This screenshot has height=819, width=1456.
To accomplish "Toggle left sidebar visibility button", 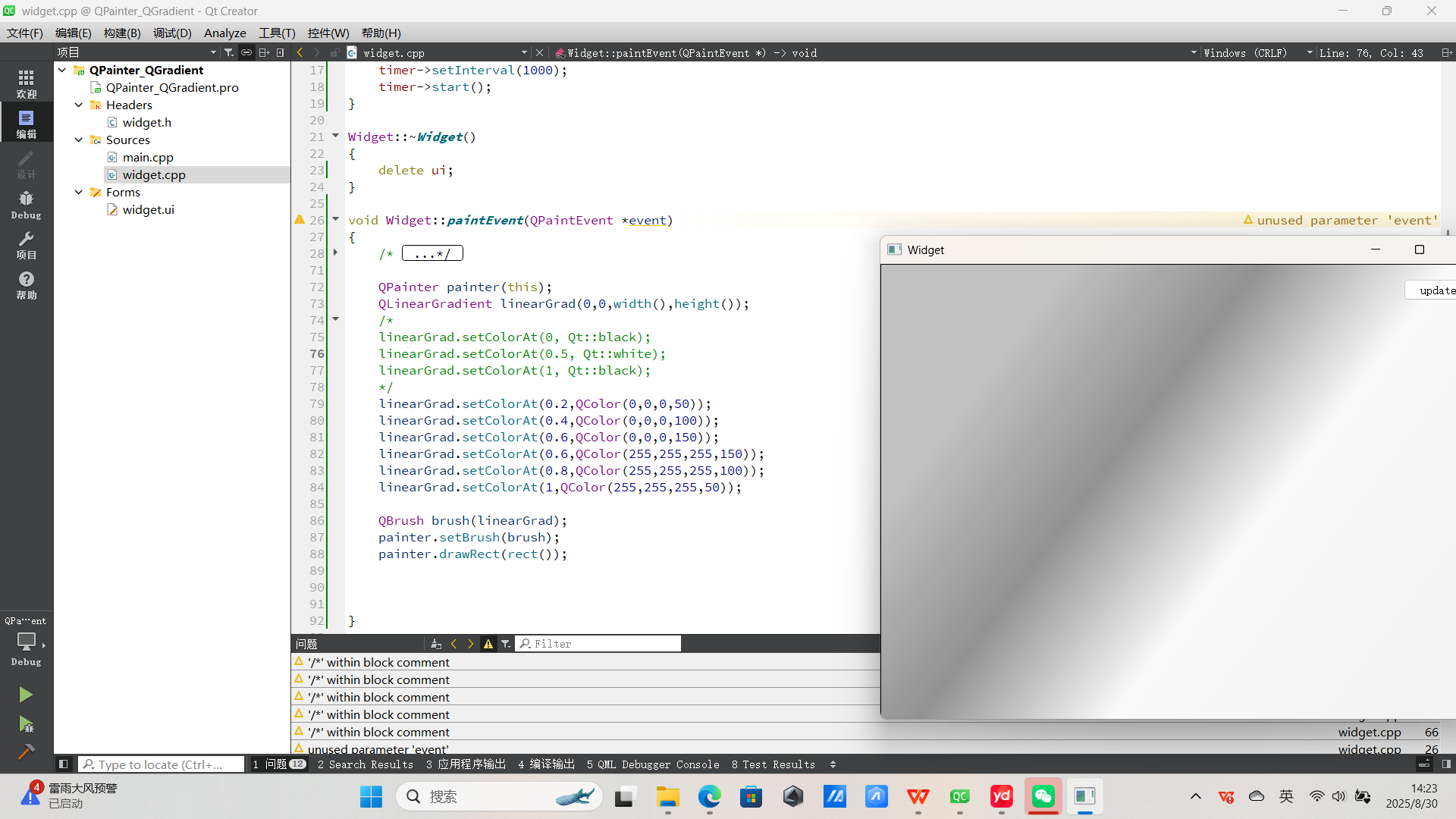I will pos(64,764).
